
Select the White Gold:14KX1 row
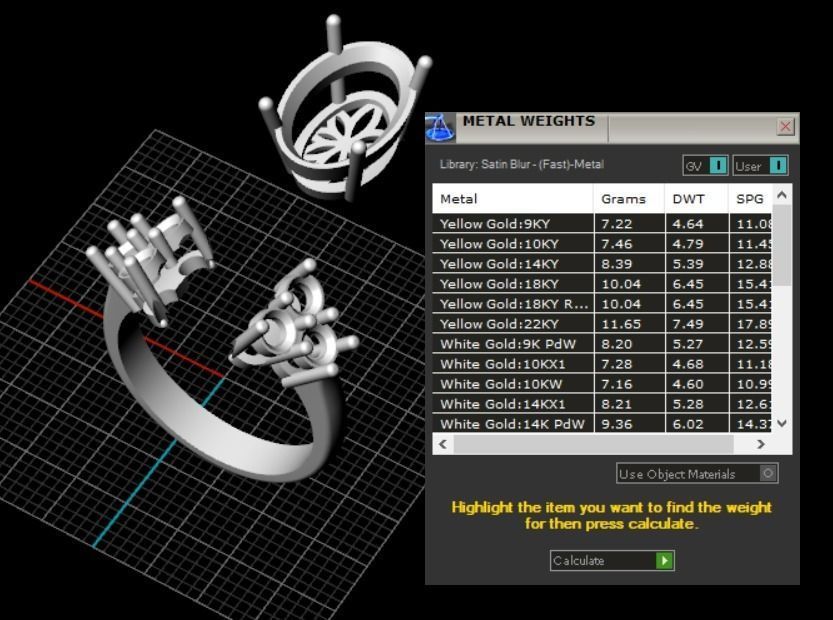pyautogui.click(x=602, y=404)
